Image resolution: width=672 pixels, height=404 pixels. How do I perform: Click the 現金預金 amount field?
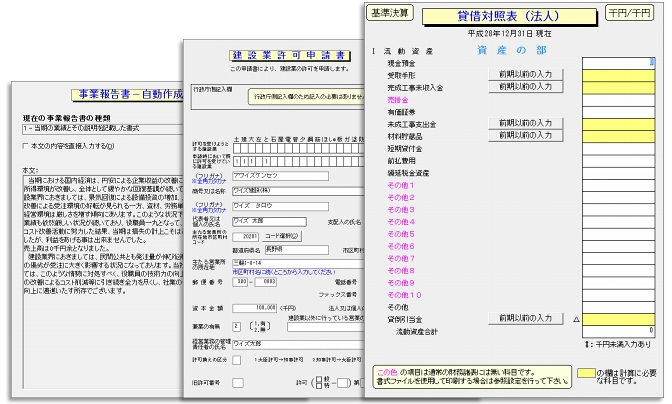click(x=618, y=63)
